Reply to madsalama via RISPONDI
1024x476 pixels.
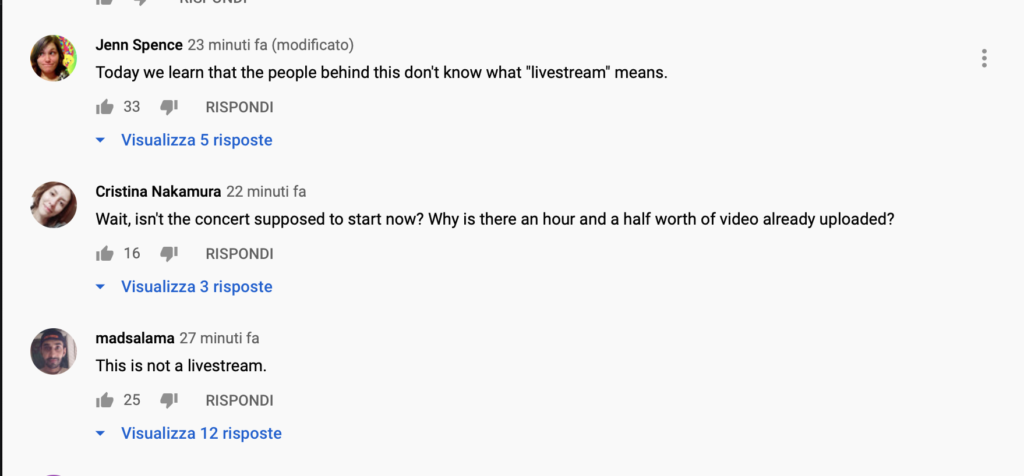coord(240,400)
